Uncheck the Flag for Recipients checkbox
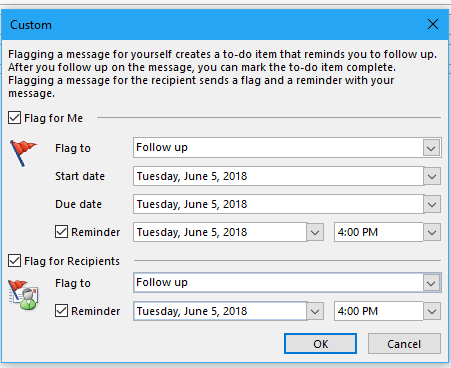 point(14,260)
